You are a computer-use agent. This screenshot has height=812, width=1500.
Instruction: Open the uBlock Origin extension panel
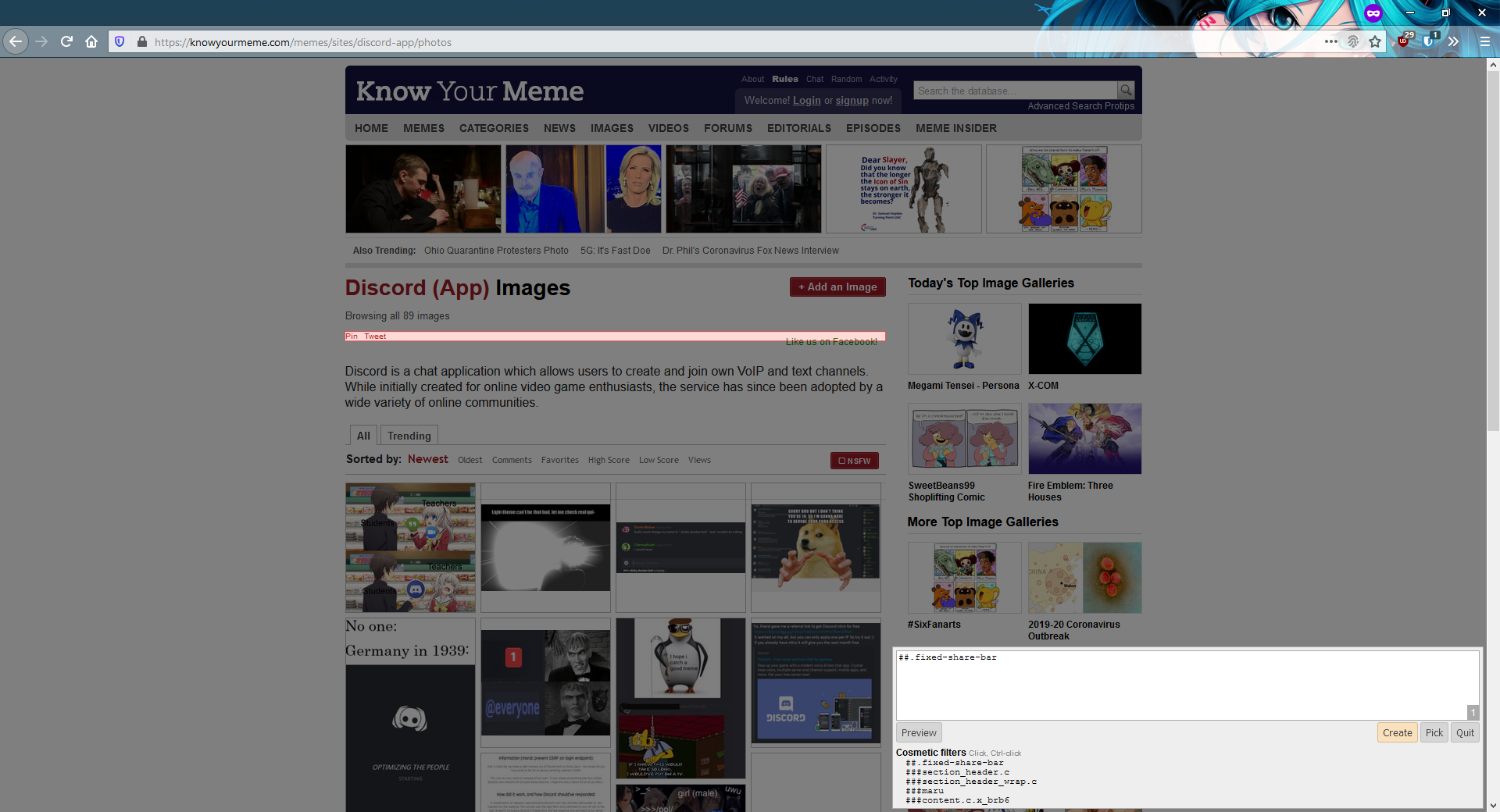pos(1404,41)
